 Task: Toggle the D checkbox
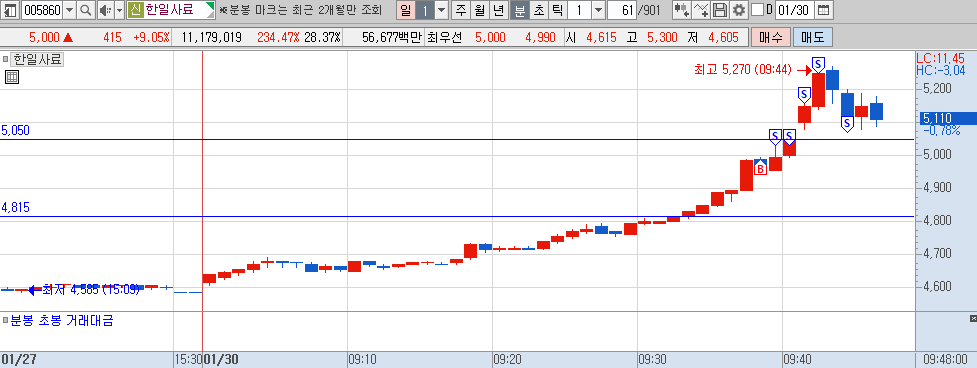point(757,10)
